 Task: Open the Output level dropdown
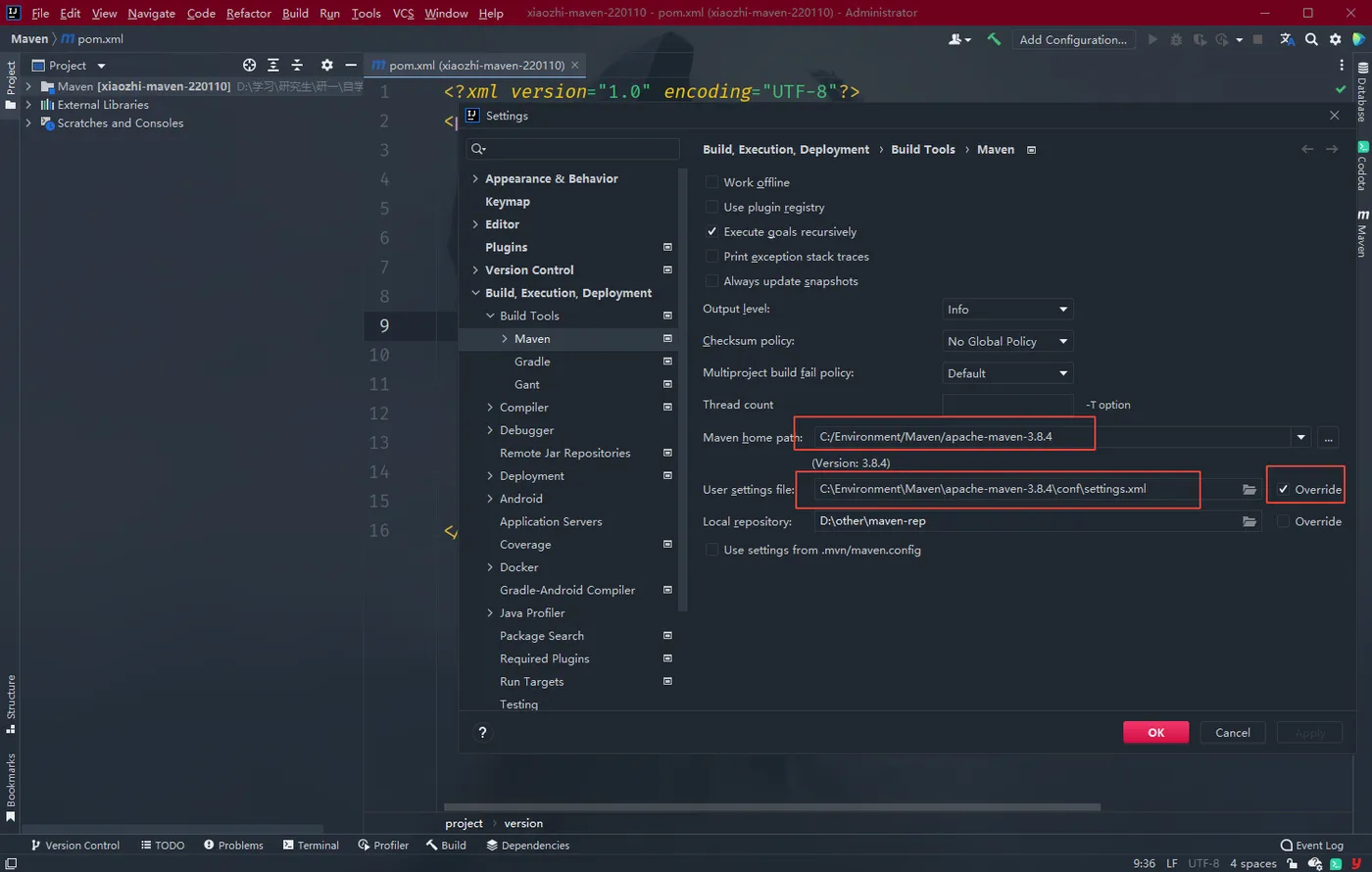tap(1007, 309)
